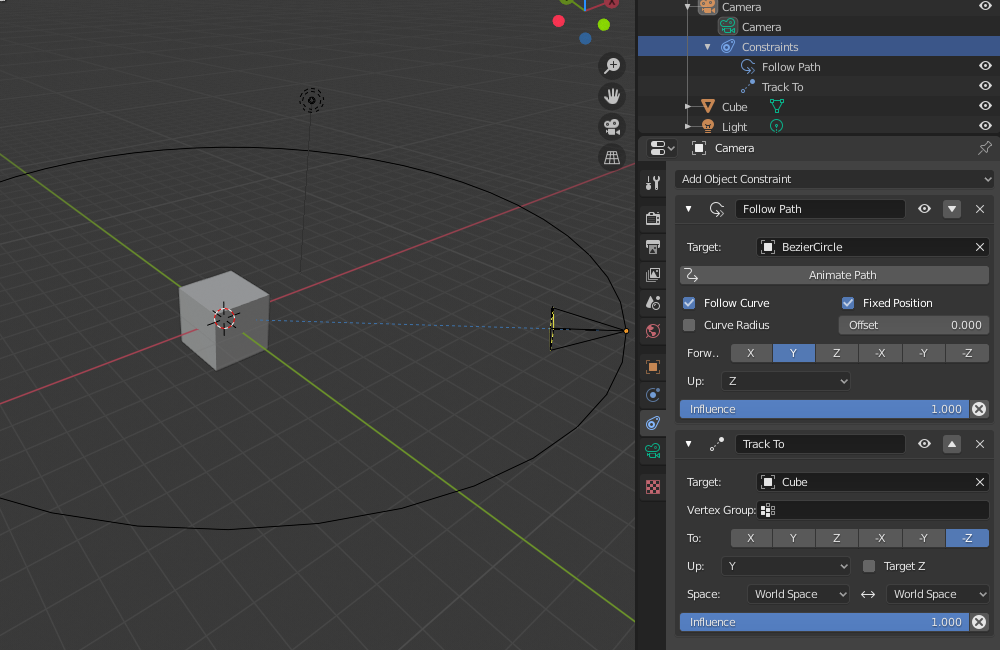Click the Follow Path constraint name field

[820, 209]
